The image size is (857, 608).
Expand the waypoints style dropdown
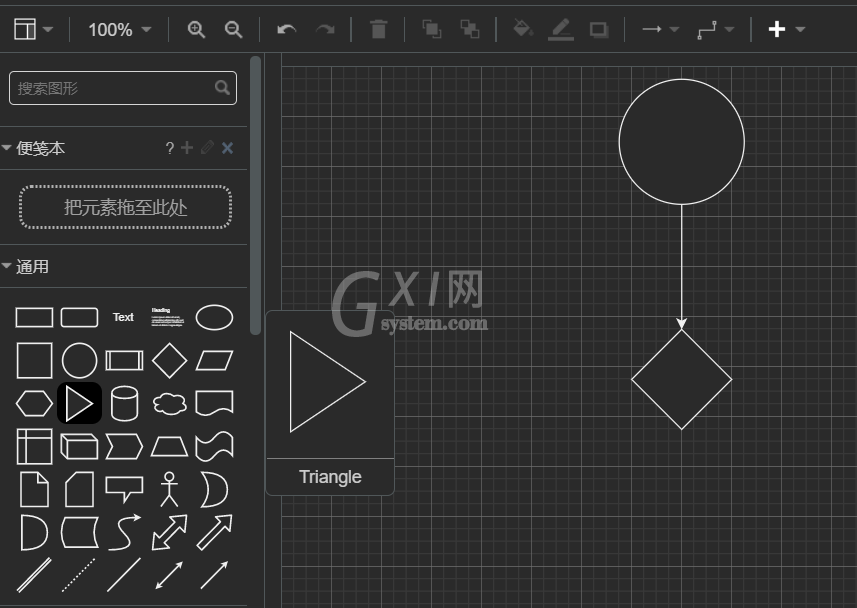click(729, 30)
